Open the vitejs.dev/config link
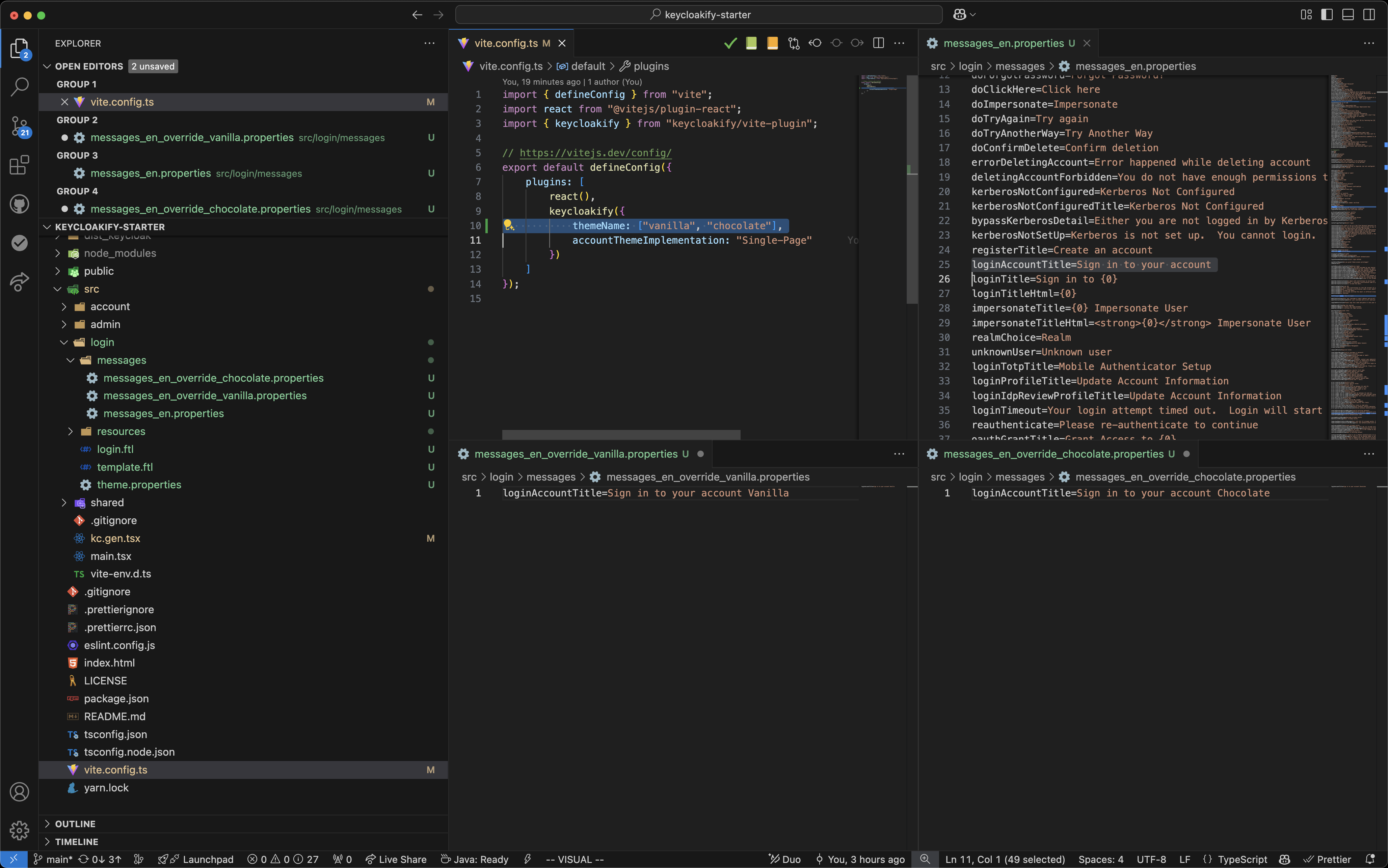Viewport: 1388px width, 868px height. click(x=595, y=153)
